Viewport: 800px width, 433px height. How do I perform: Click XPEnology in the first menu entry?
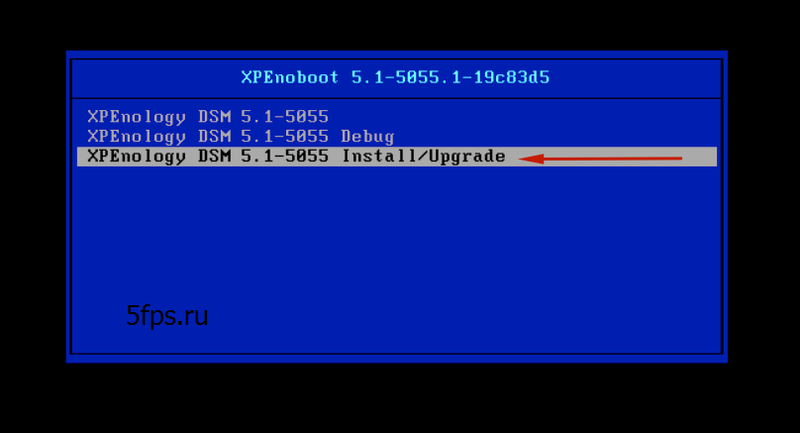pyautogui.click(x=136, y=117)
